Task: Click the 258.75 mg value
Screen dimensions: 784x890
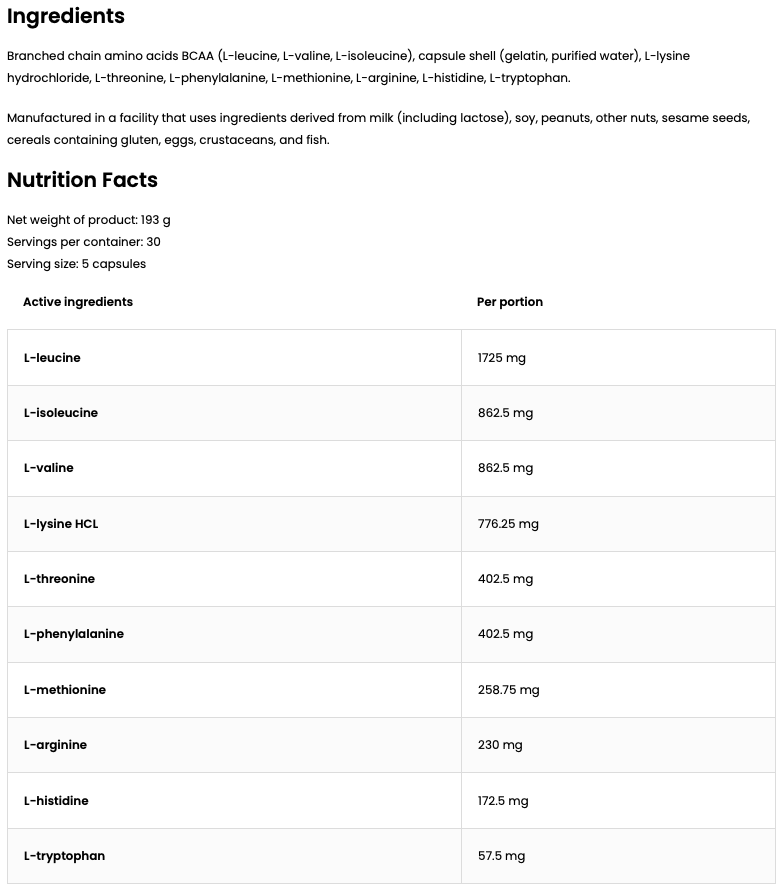Action: coord(508,690)
